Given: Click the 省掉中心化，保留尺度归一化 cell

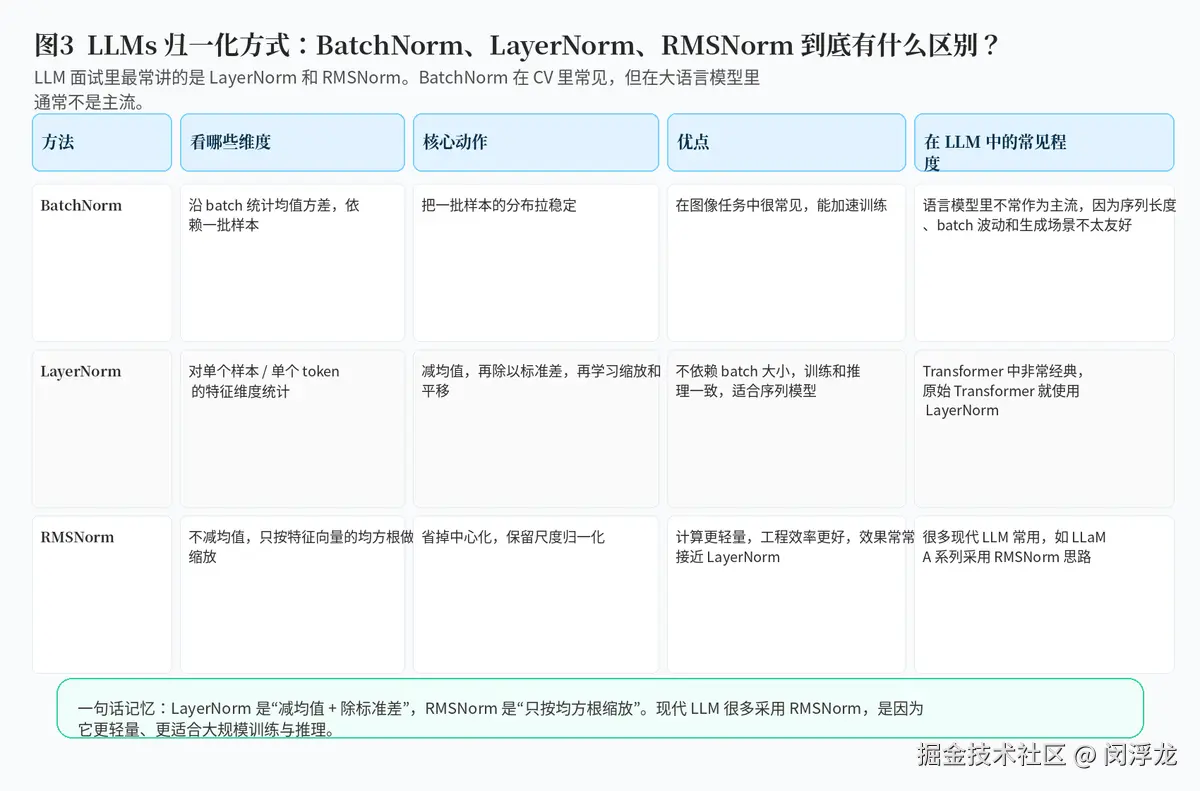Looking at the screenshot, I should 536,594.
